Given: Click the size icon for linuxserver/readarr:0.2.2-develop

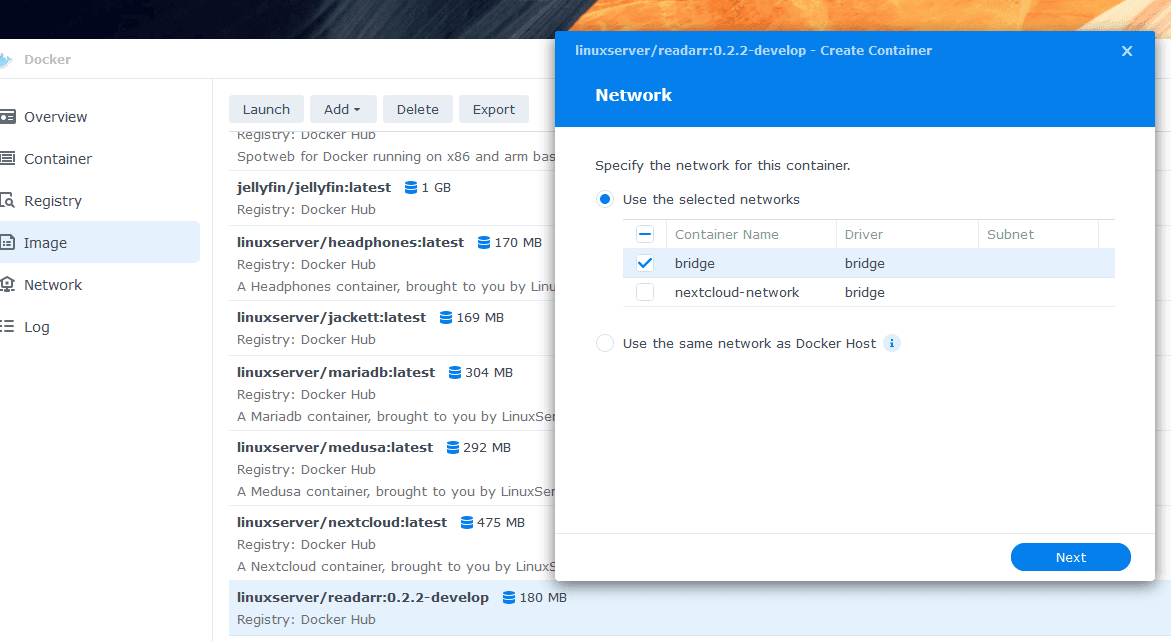Looking at the screenshot, I should point(509,598).
